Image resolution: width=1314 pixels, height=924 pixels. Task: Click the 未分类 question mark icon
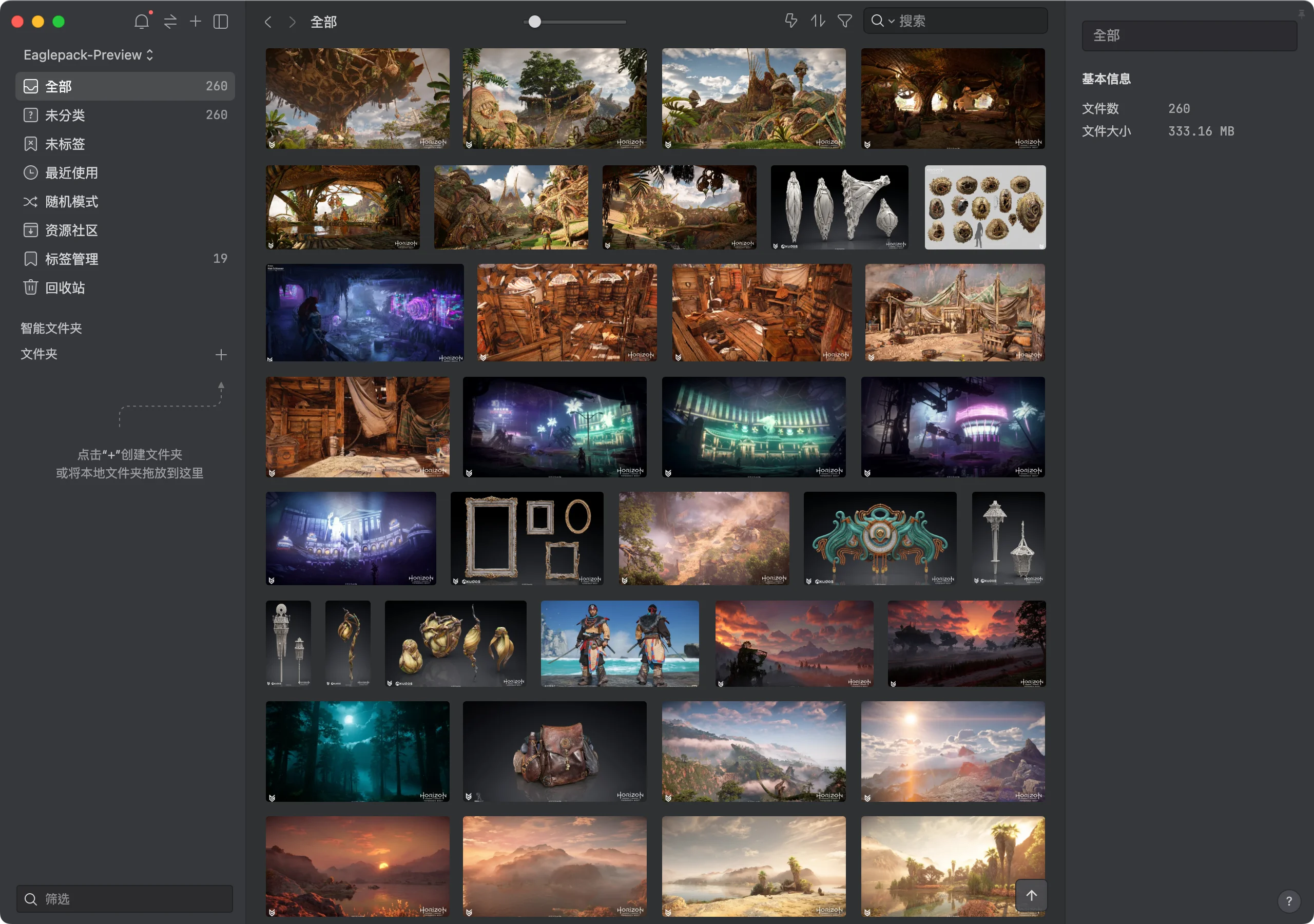click(31, 115)
